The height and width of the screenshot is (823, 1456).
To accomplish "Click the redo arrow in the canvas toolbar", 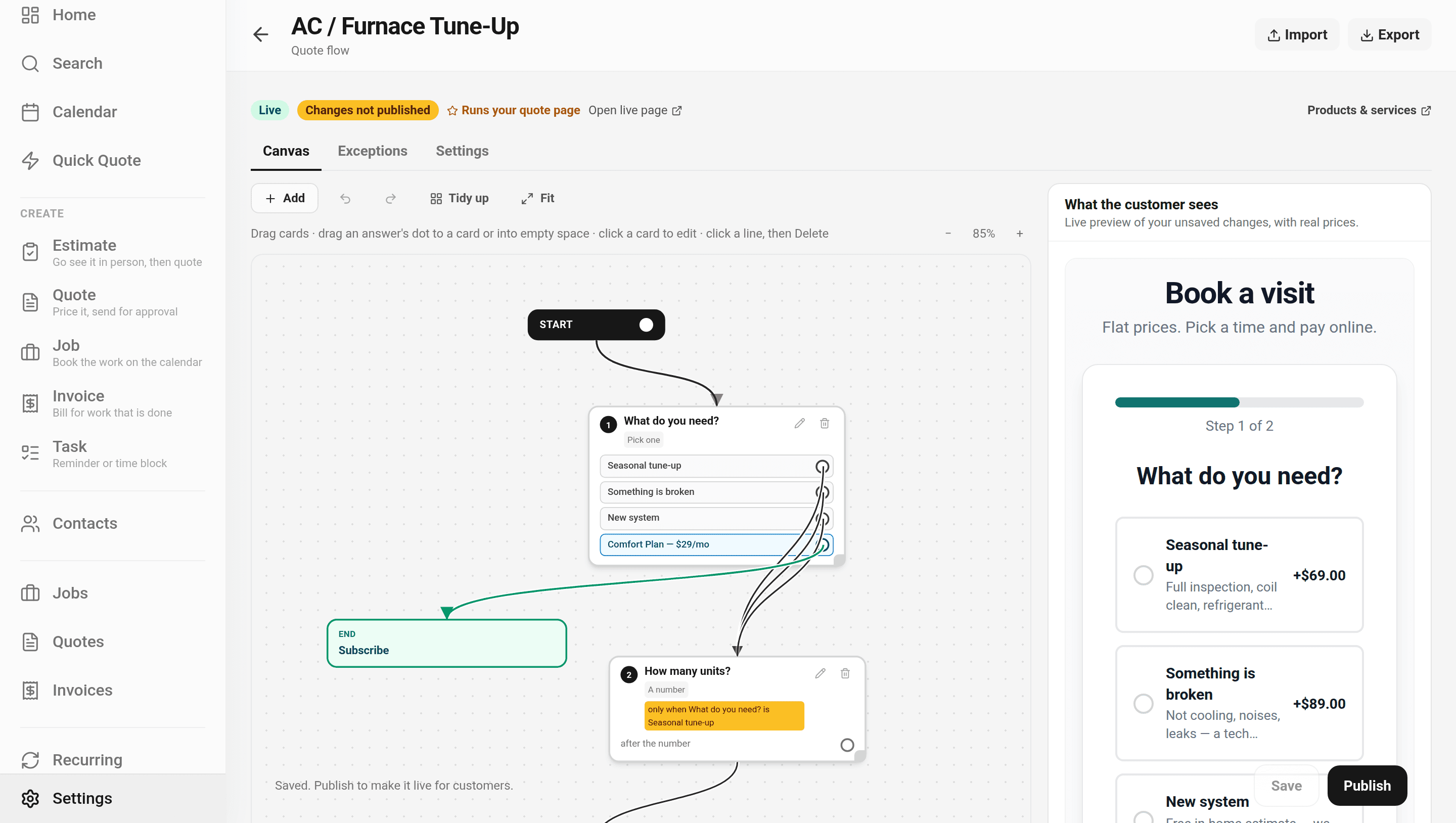I will [x=391, y=198].
